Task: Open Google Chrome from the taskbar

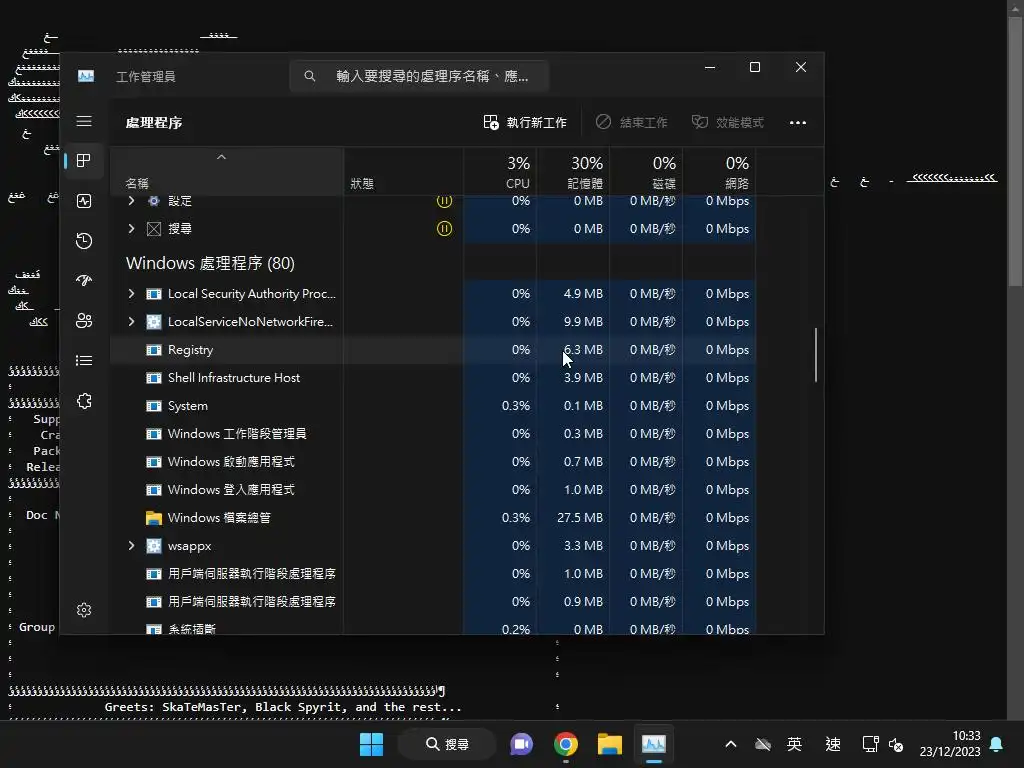Action: (x=566, y=744)
